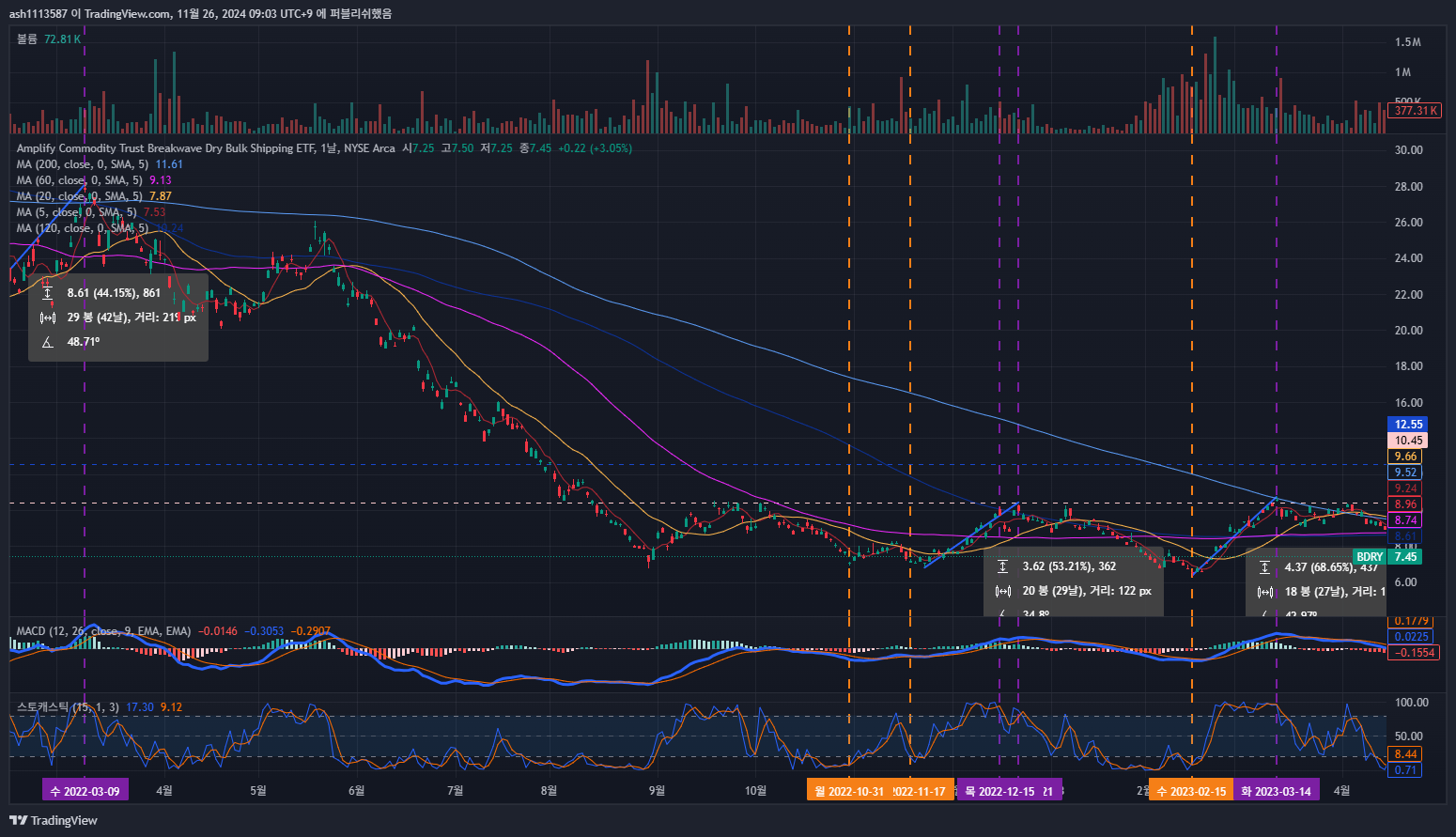Viewport: 1456px width, 837px height.
Task: Select the orange 월 2022-10-31 date marker
Action: point(849,791)
